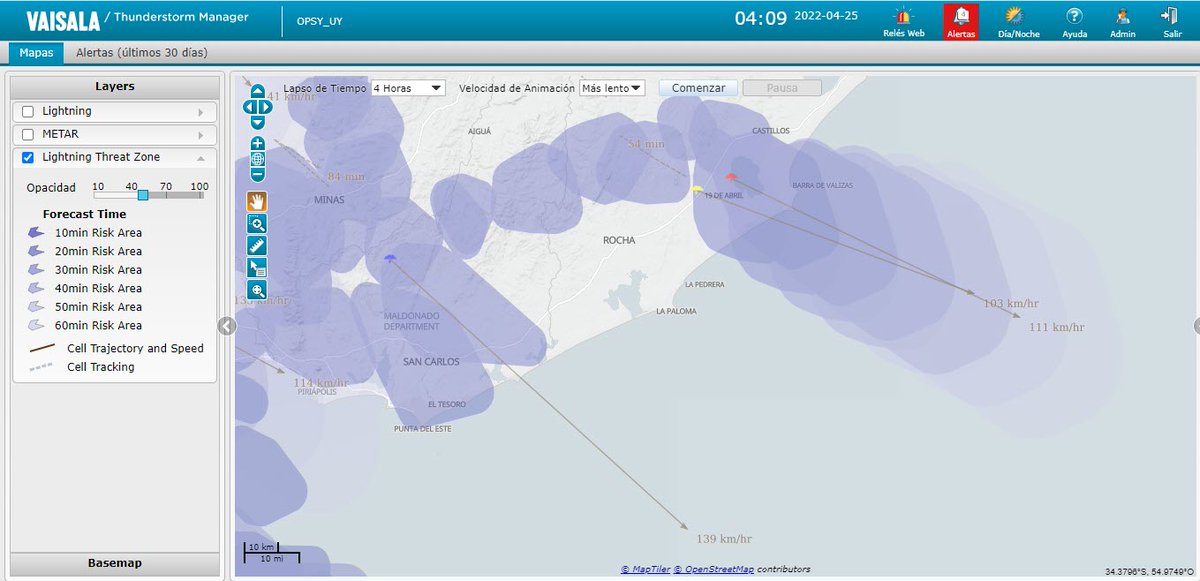This screenshot has width=1200, height=581.
Task: Open the Lapso de Tiempo dropdown
Action: click(x=407, y=88)
